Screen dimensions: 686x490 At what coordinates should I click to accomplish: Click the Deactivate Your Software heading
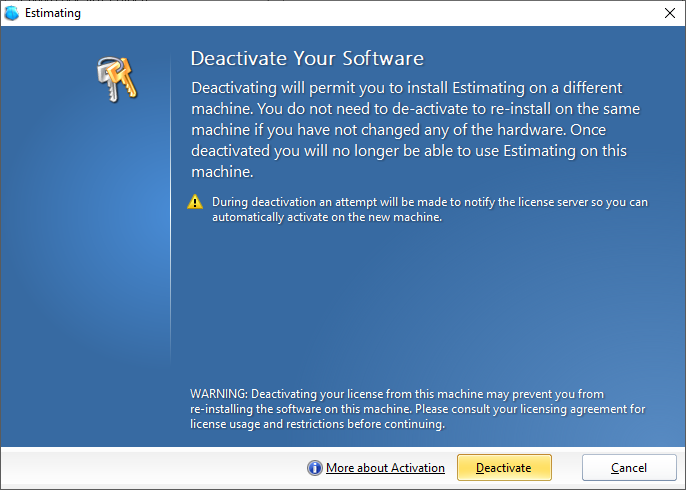click(x=307, y=59)
